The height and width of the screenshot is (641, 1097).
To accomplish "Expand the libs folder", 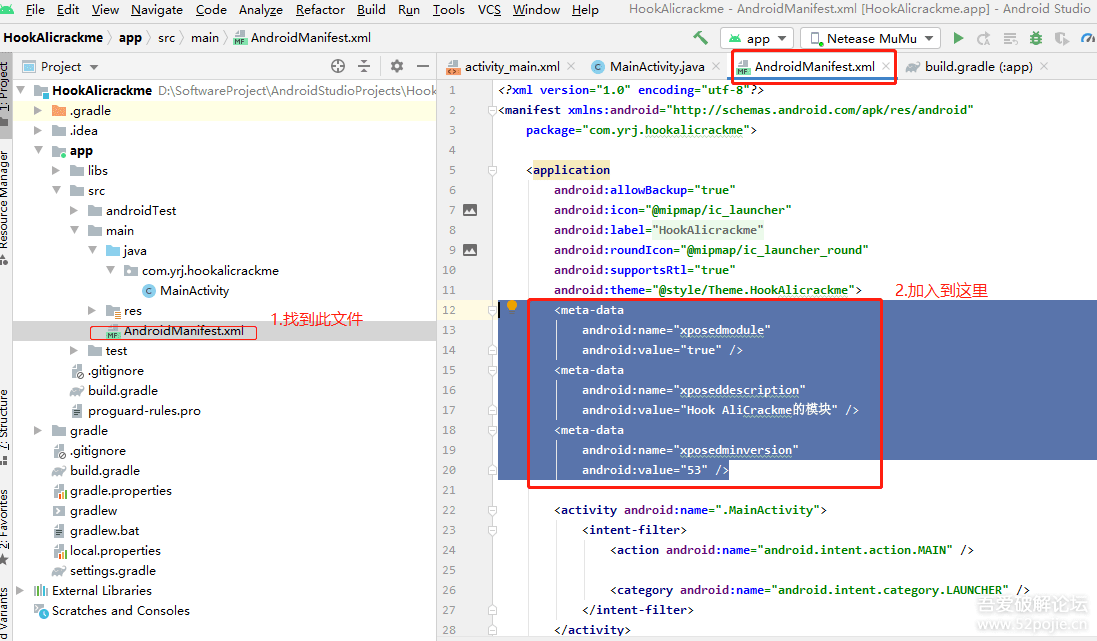I will pos(57,171).
